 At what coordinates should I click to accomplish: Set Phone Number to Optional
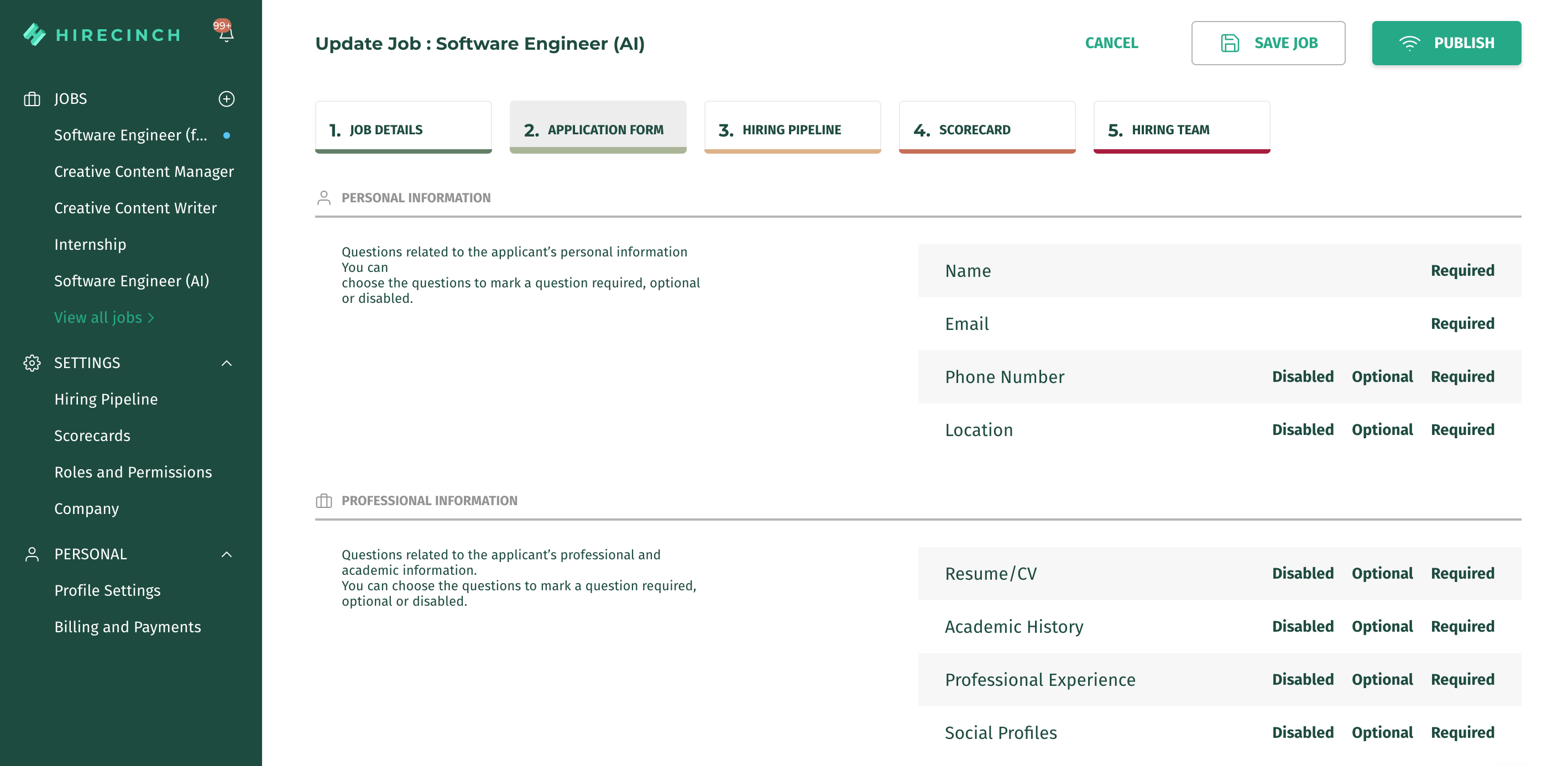1382,376
